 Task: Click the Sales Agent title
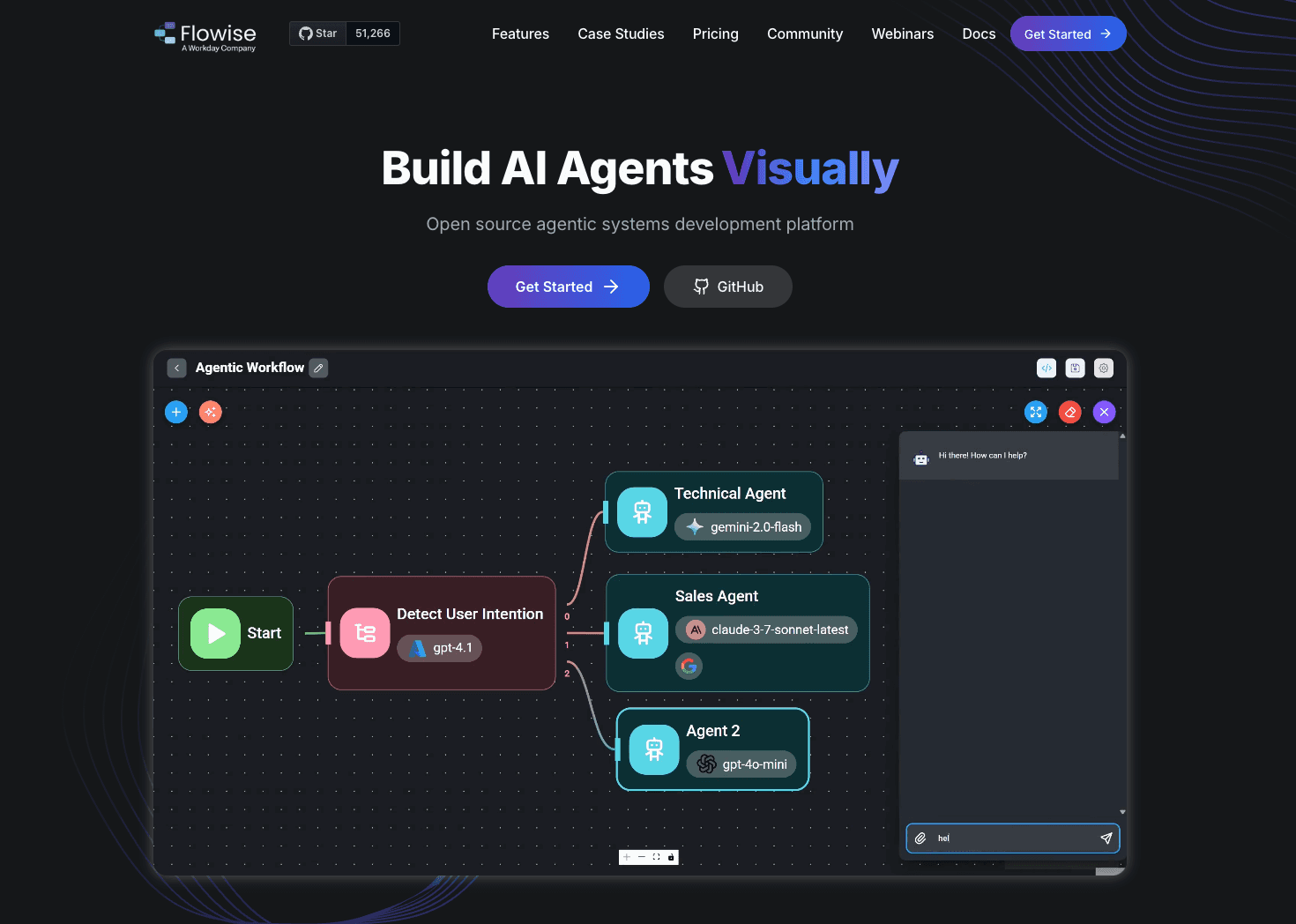pyautogui.click(x=717, y=596)
